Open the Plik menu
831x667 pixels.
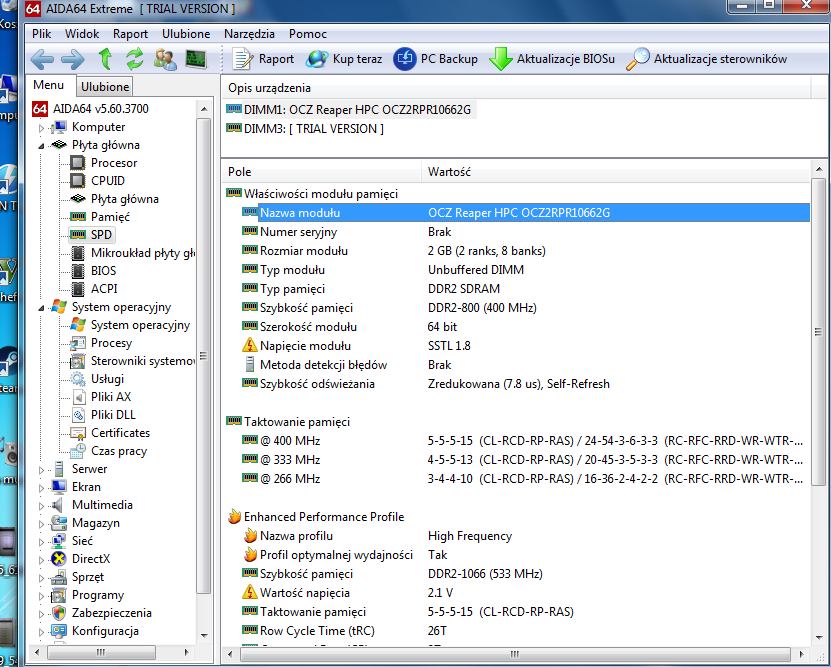(41, 34)
